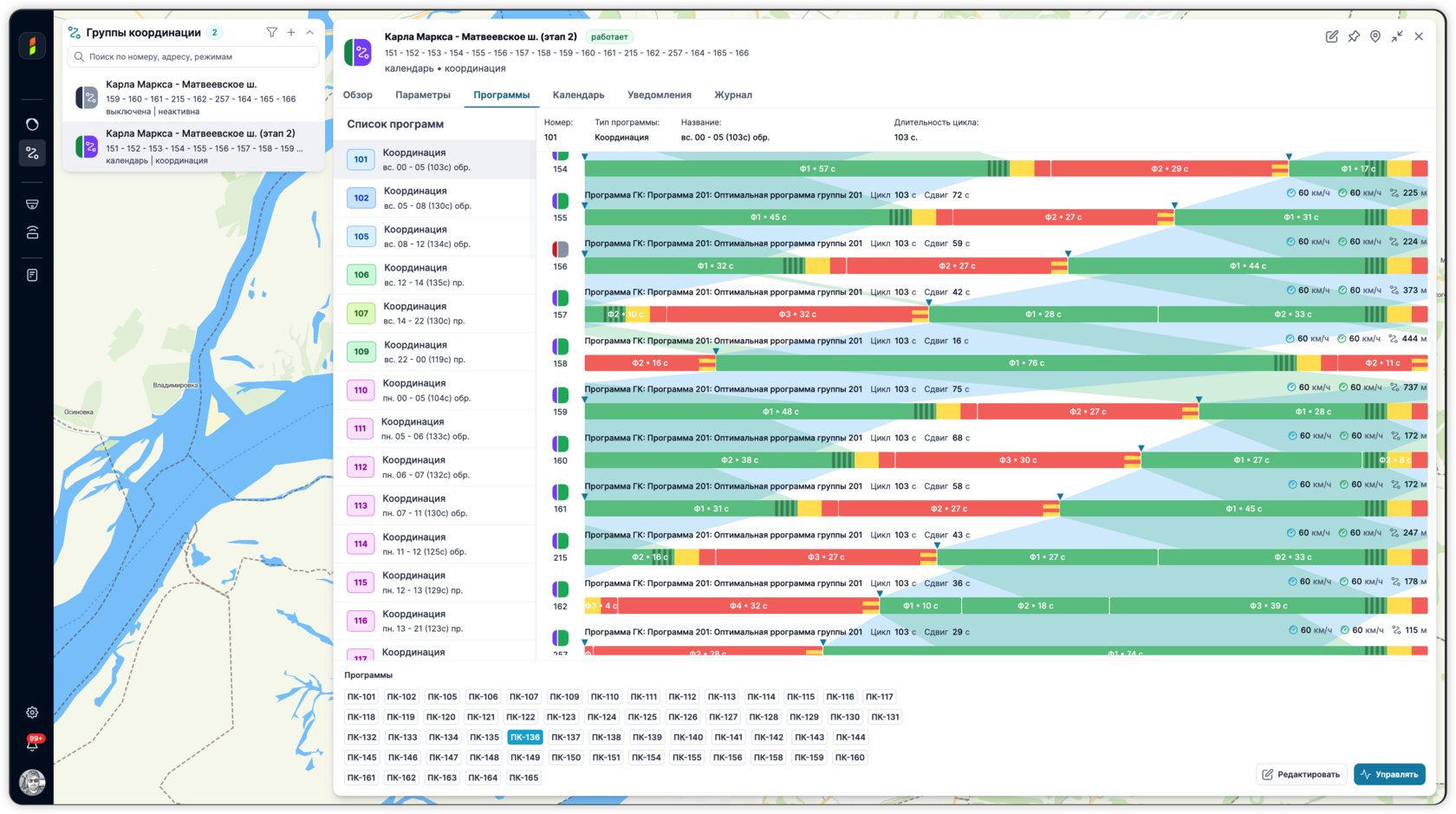Open the Параметры tab
This screenshot has width=1456, height=814.
click(423, 95)
